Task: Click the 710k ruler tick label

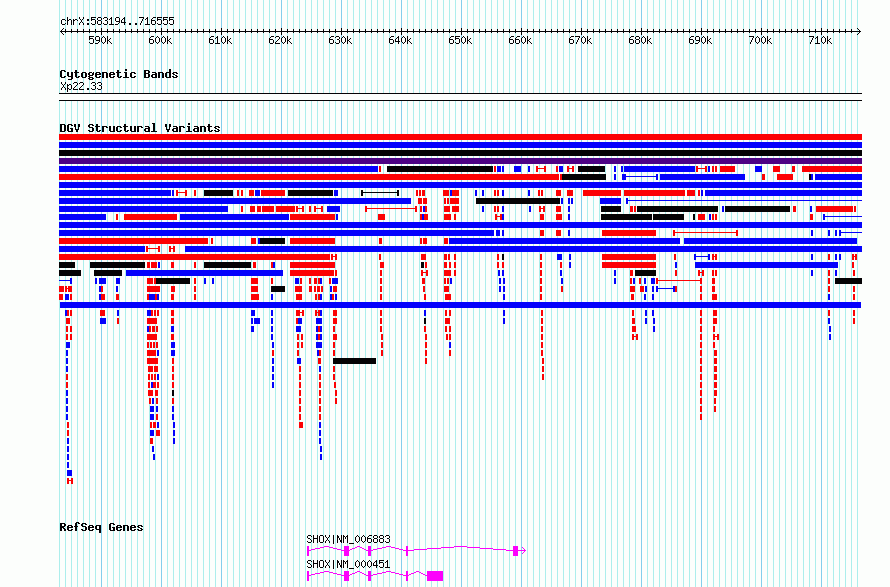Action: 820,40
